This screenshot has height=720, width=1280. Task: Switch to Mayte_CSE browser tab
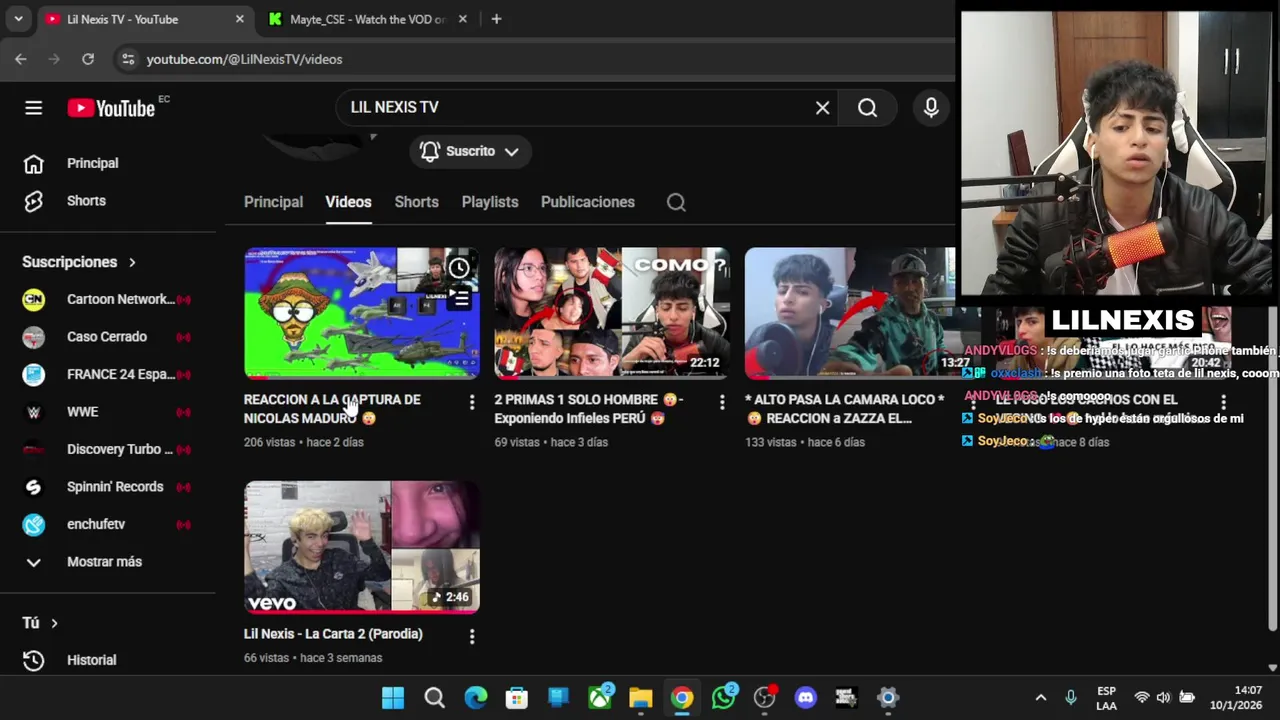[x=365, y=19]
